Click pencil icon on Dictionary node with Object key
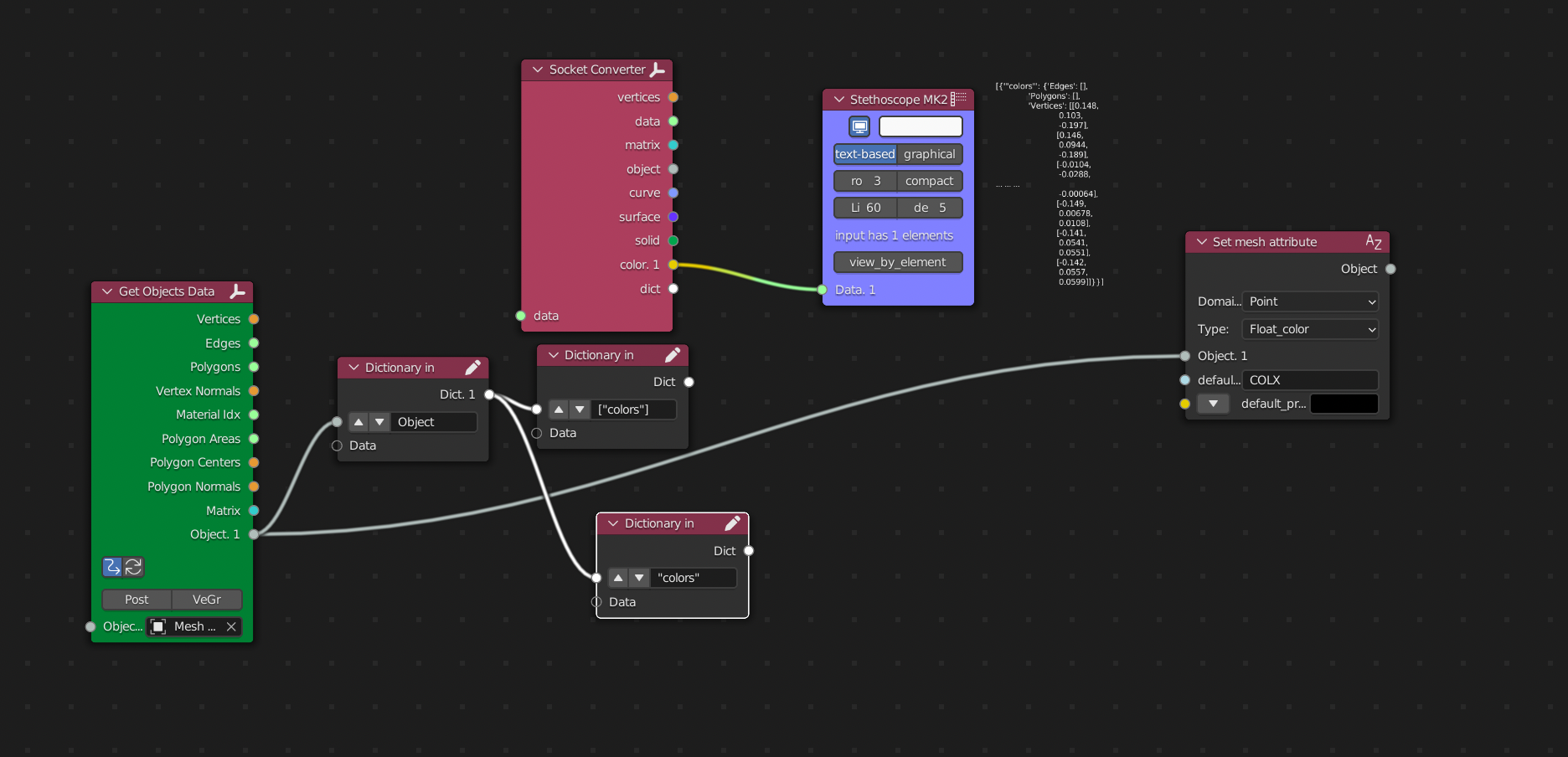Screen dimensions: 1568x757 (472, 368)
